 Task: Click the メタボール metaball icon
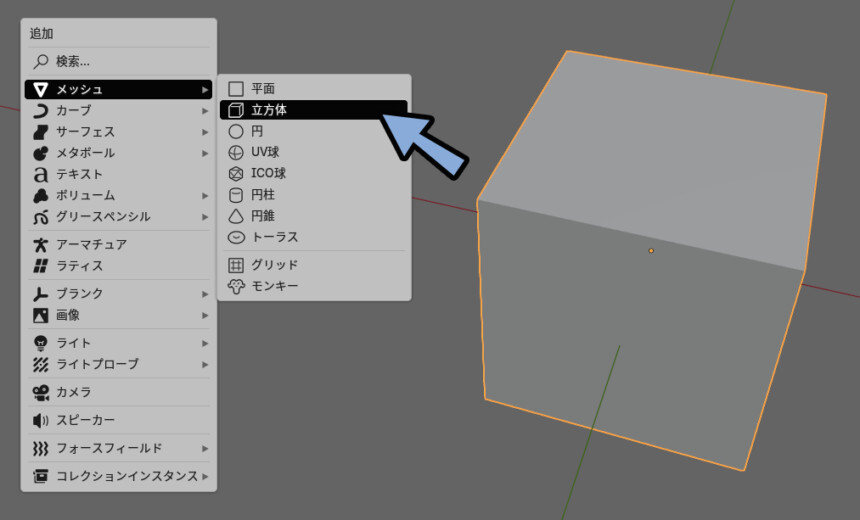pos(41,153)
